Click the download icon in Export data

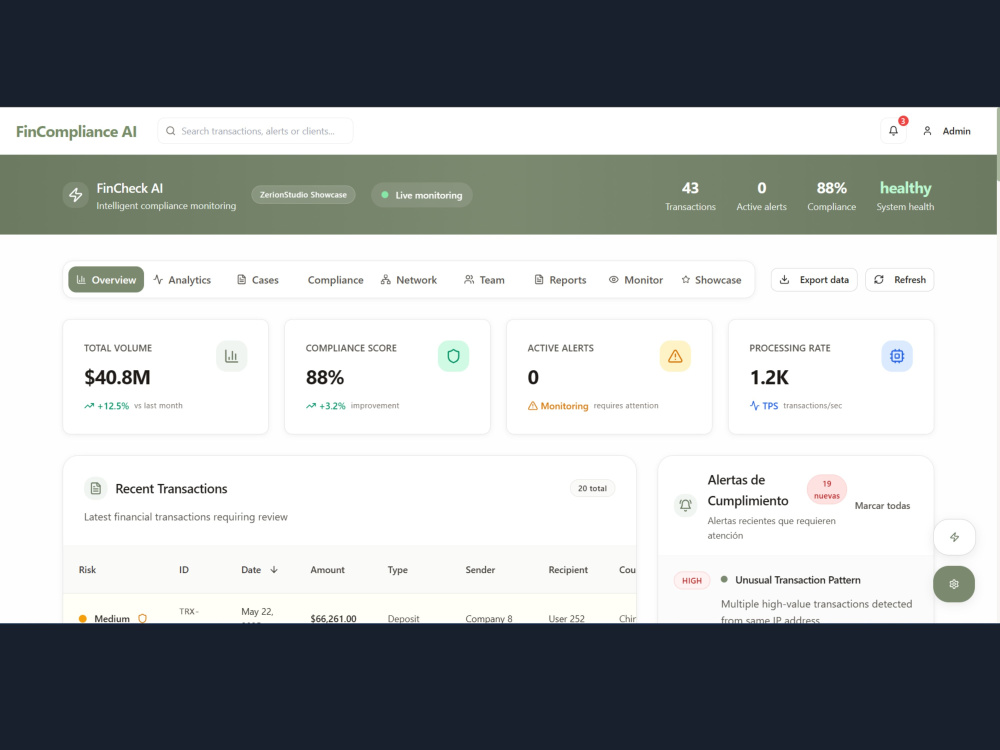point(784,279)
